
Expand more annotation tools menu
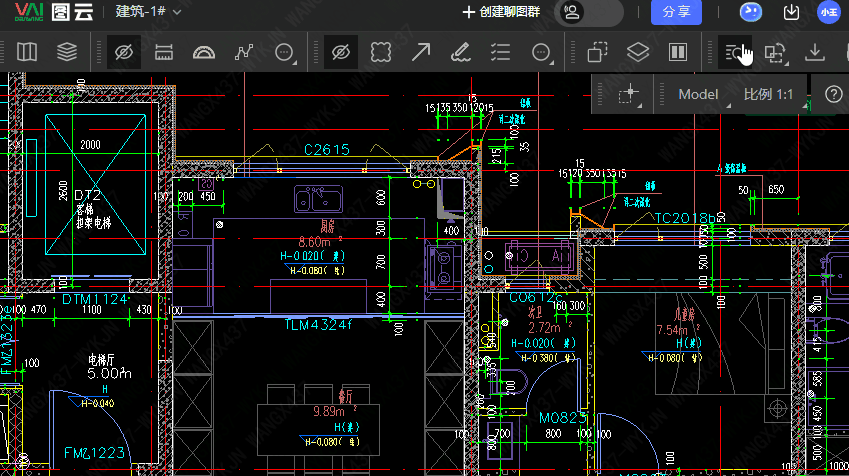click(x=541, y=53)
